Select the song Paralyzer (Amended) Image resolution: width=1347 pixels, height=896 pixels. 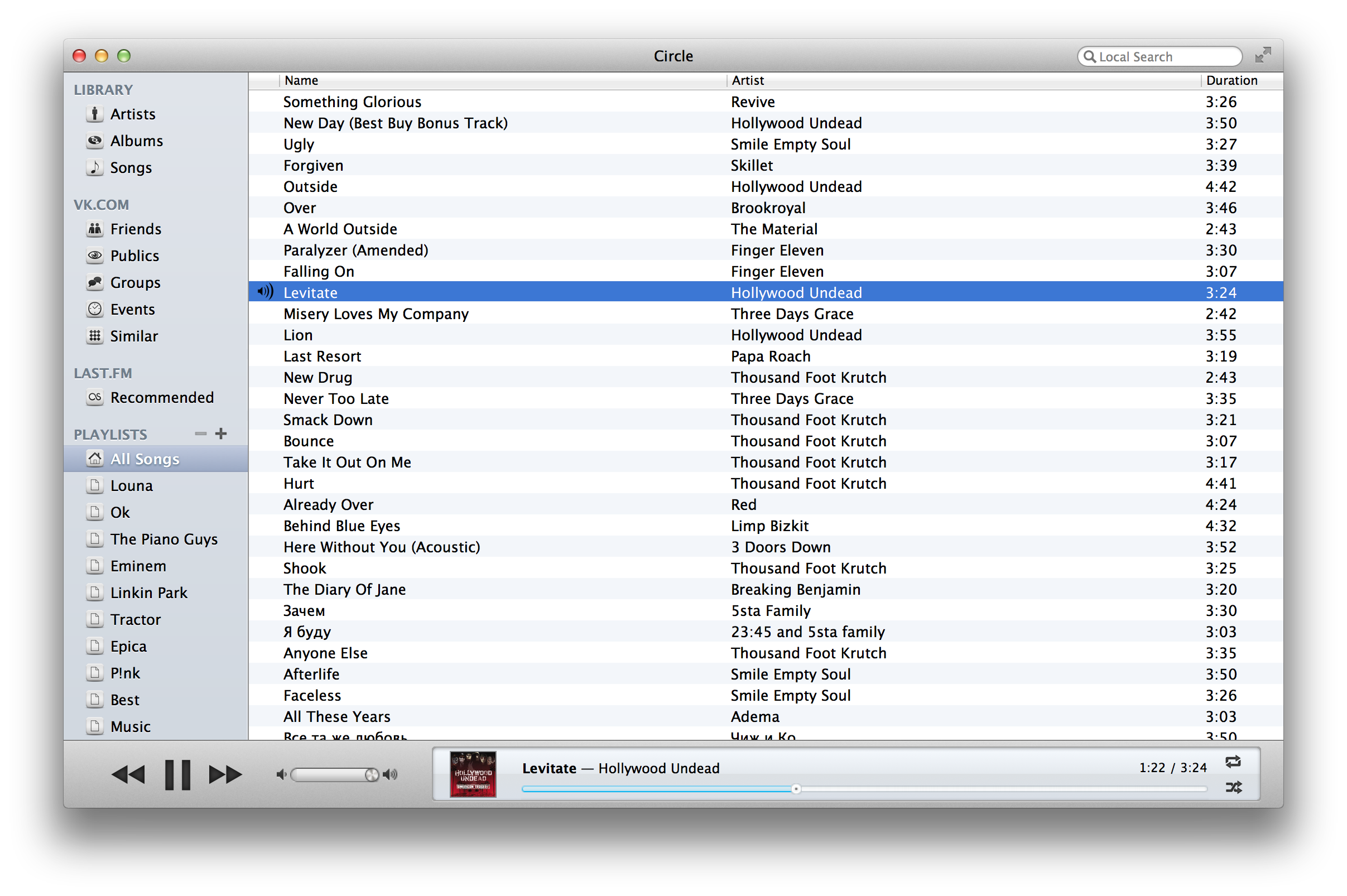(766, 251)
